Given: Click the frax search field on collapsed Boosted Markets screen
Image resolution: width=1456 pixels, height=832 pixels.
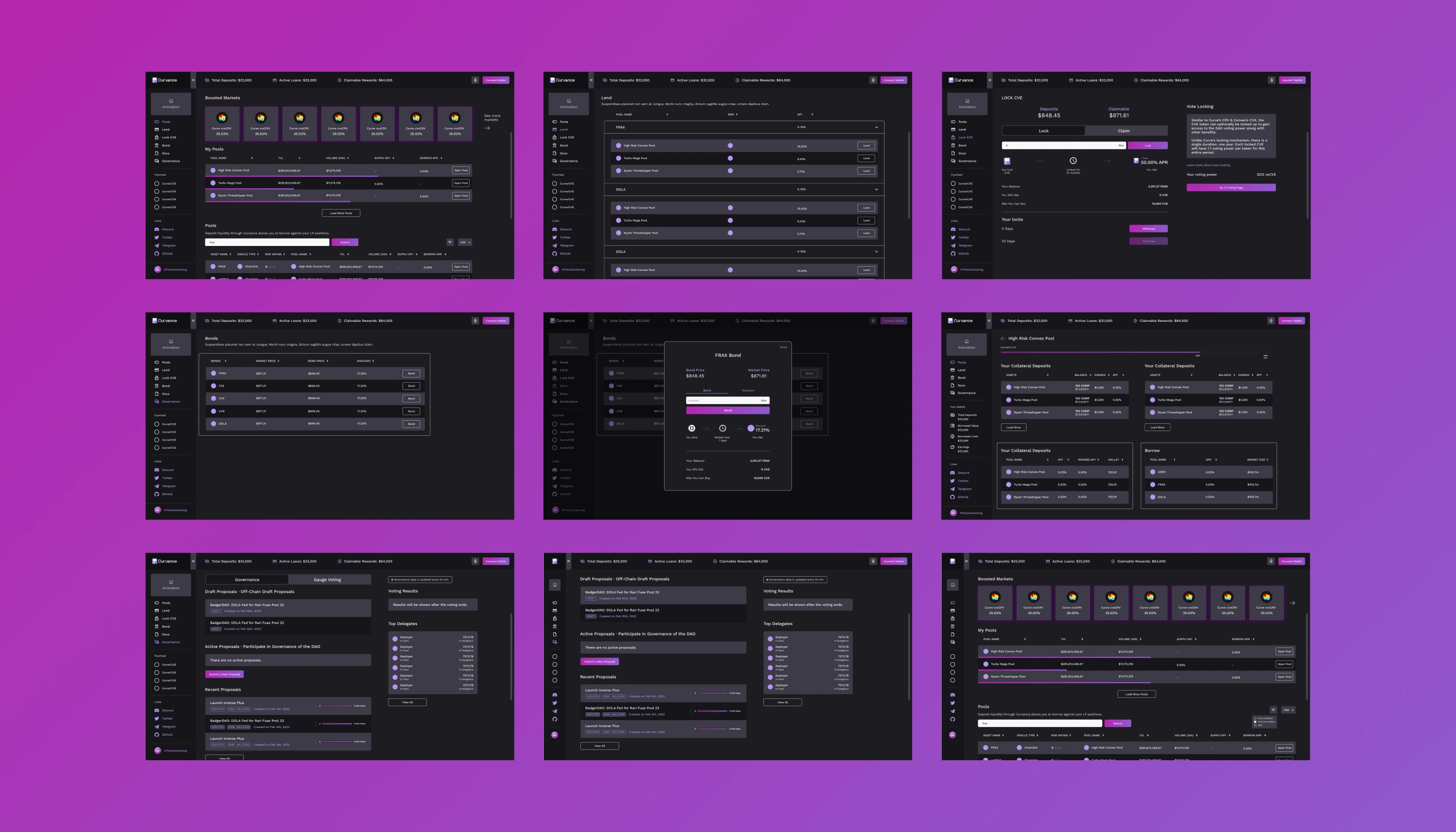Looking at the screenshot, I should click(x=1040, y=723).
